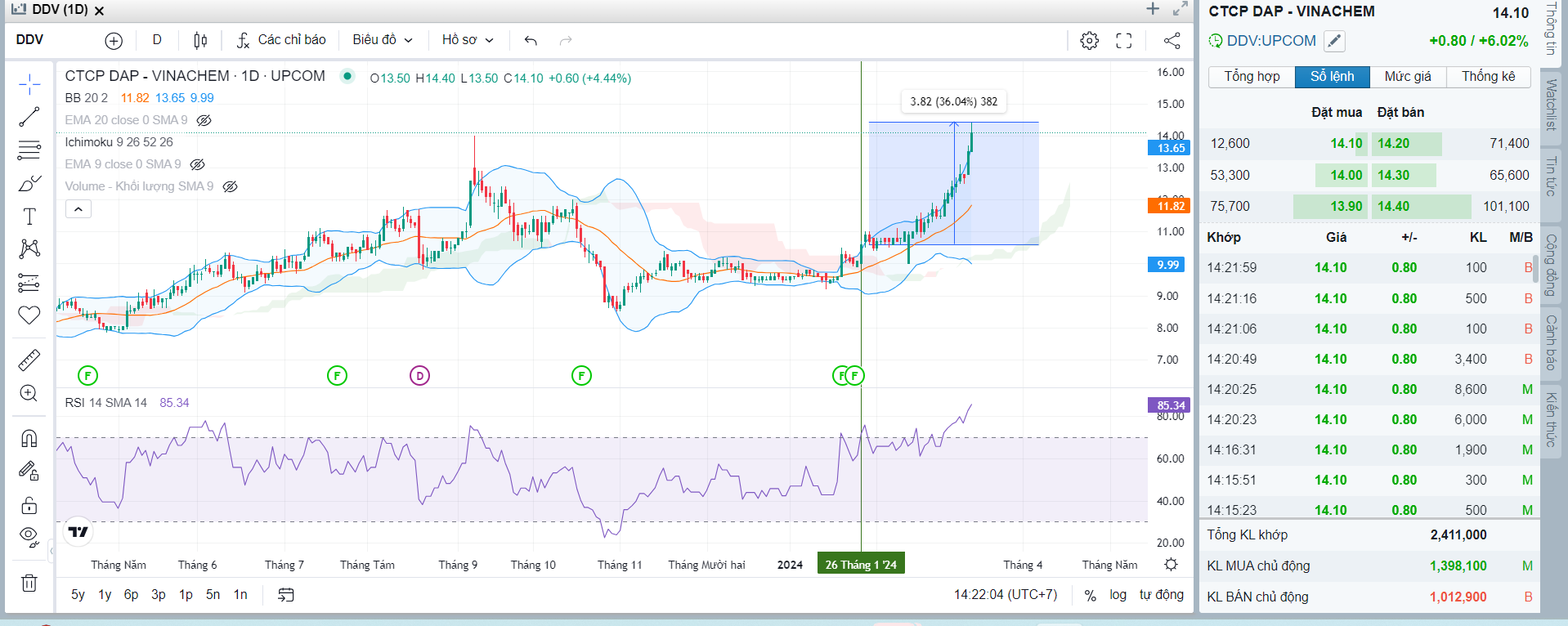The image size is (1568, 626).
Task: Select the text annotation tool
Action: click(x=29, y=217)
